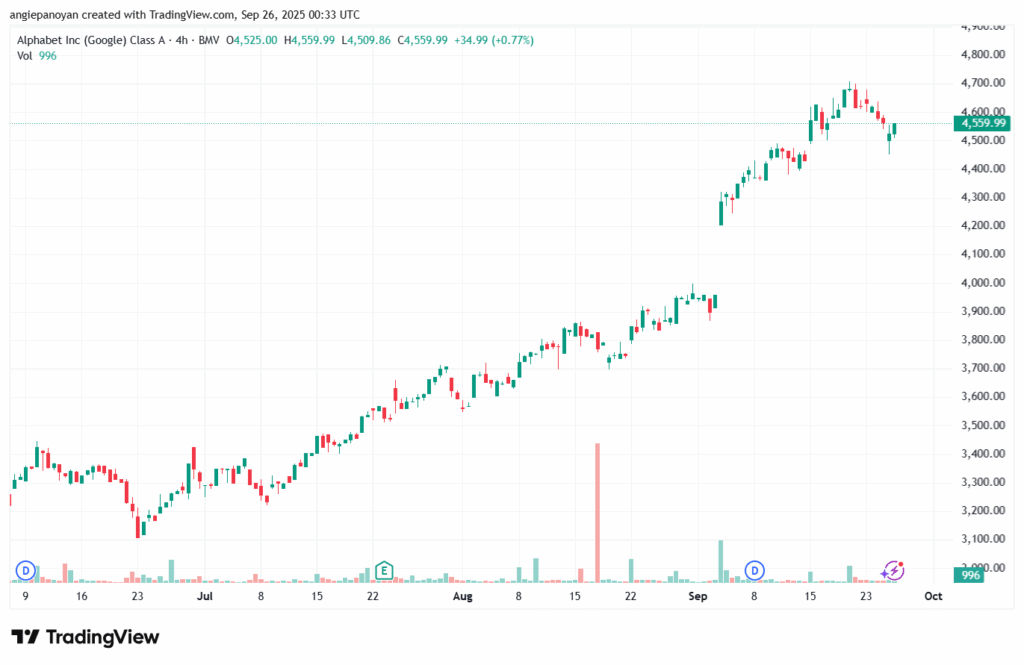Click the Oct label on time axis
This screenshot has width=1024, height=665.
pyautogui.click(x=933, y=596)
